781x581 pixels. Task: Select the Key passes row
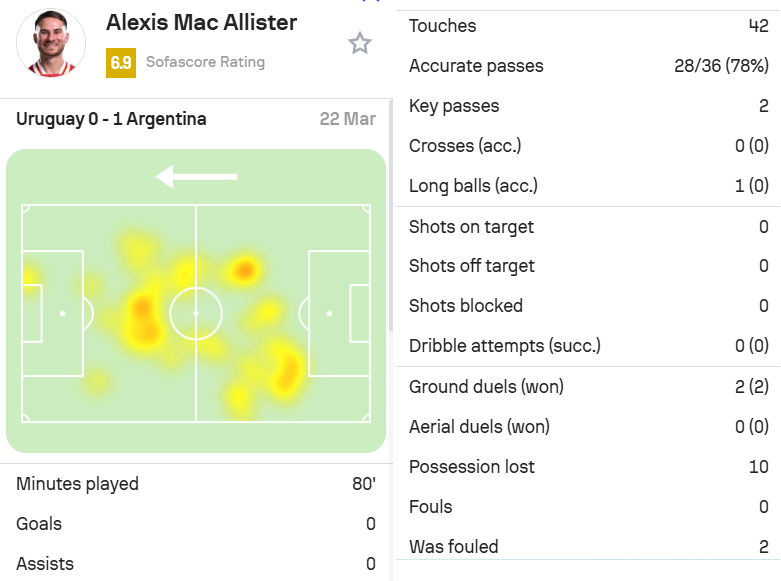coord(588,106)
